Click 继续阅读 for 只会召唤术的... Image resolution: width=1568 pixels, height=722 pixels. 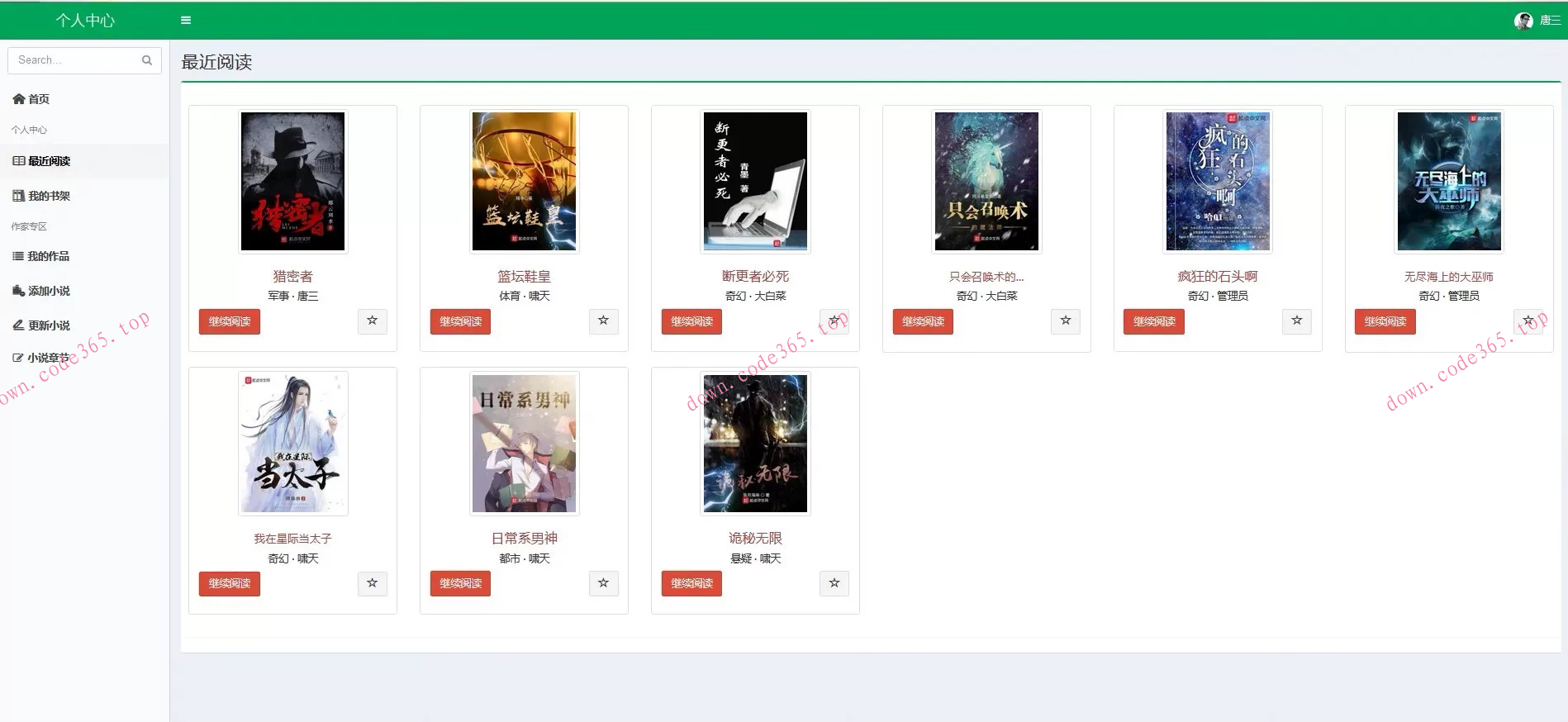923,321
